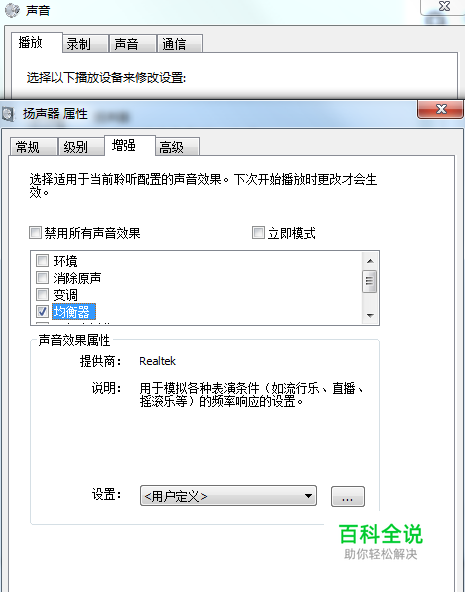Click the list scroll up arrow
This screenshot has width=465, height=592.
(x=370, y=261)
